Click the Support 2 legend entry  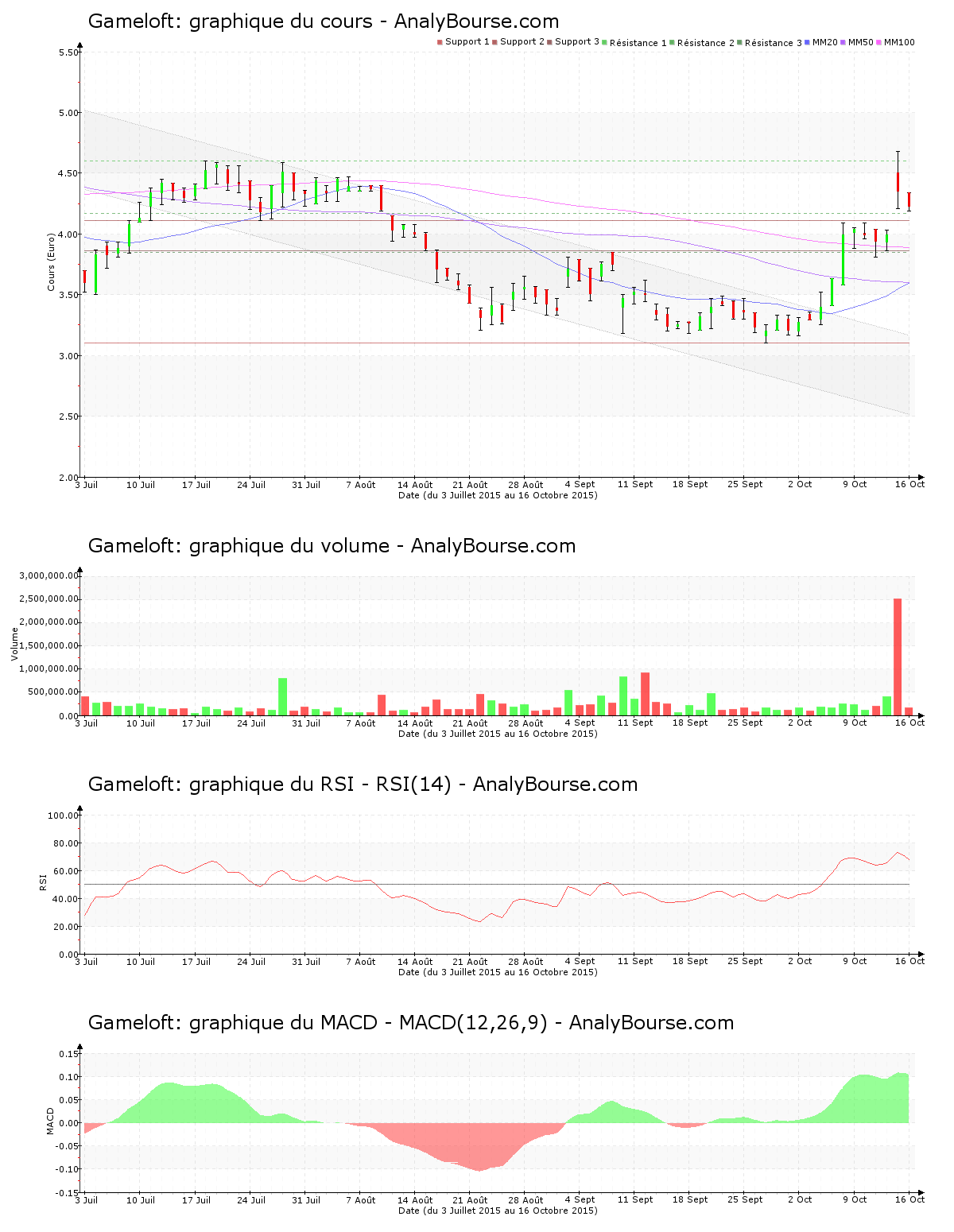519,42
